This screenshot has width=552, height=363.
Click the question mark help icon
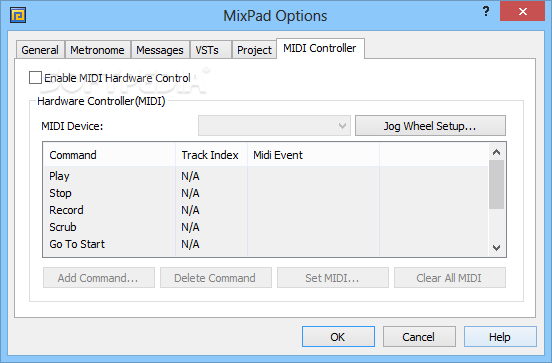pyautogui.click(x=486, y=11)
